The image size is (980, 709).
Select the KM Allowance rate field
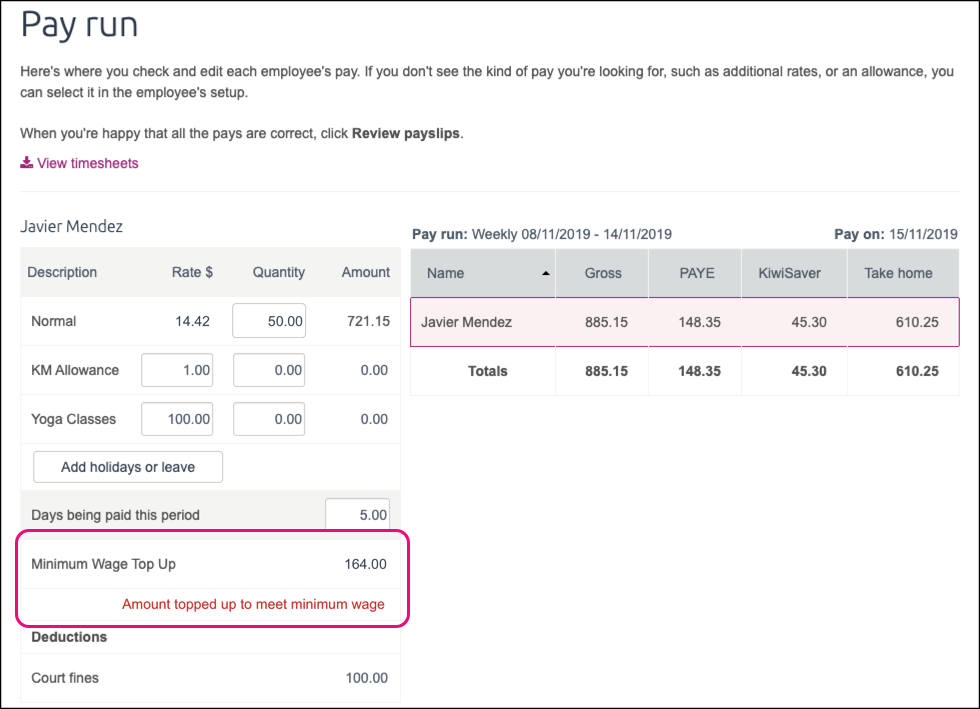(178, 370)
